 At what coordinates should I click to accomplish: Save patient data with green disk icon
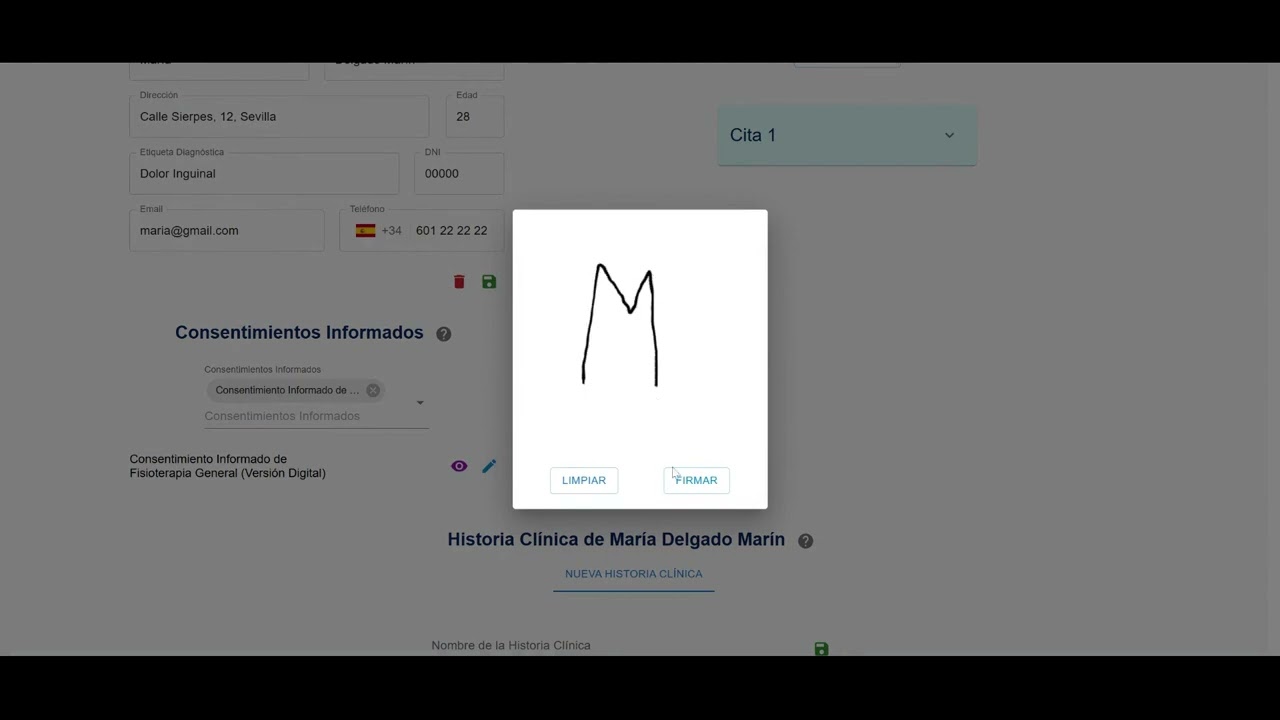(x=489, y=282)
